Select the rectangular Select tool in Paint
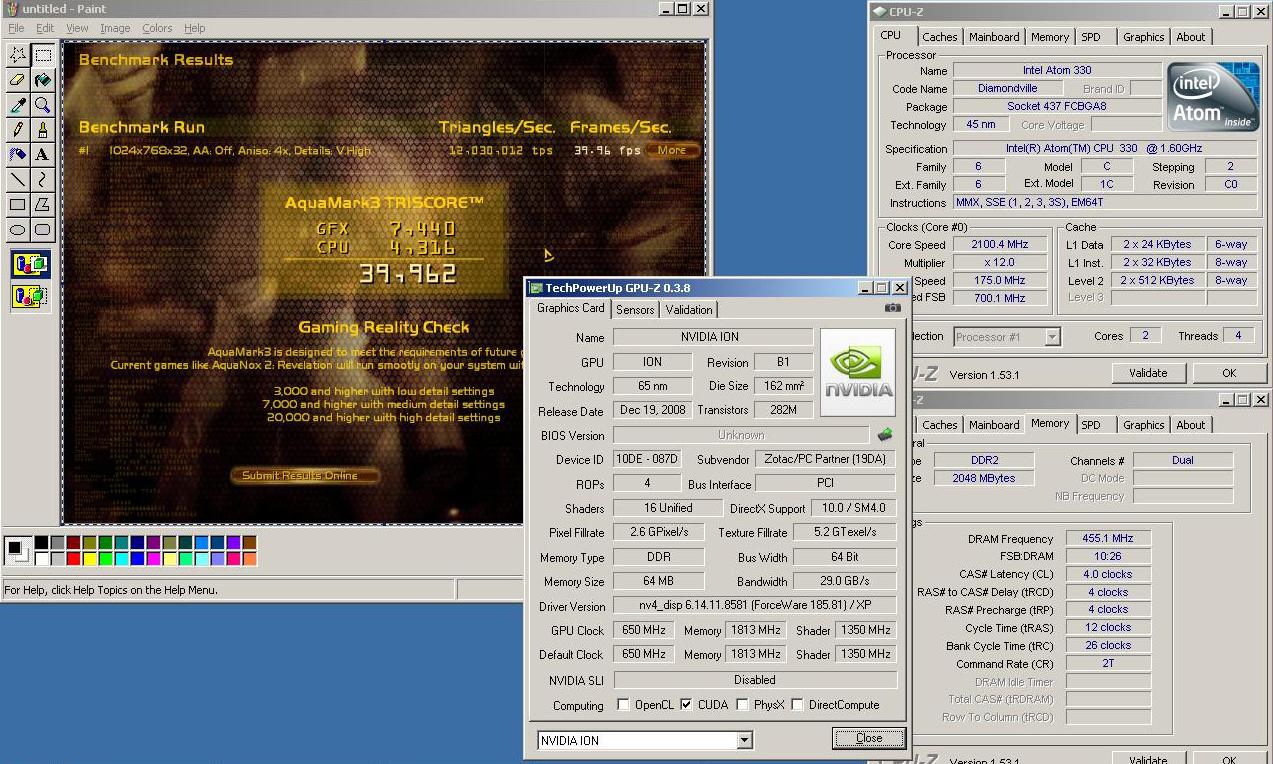The height and width of the screenshot is (764, 1273). click(x=42, y=55)
